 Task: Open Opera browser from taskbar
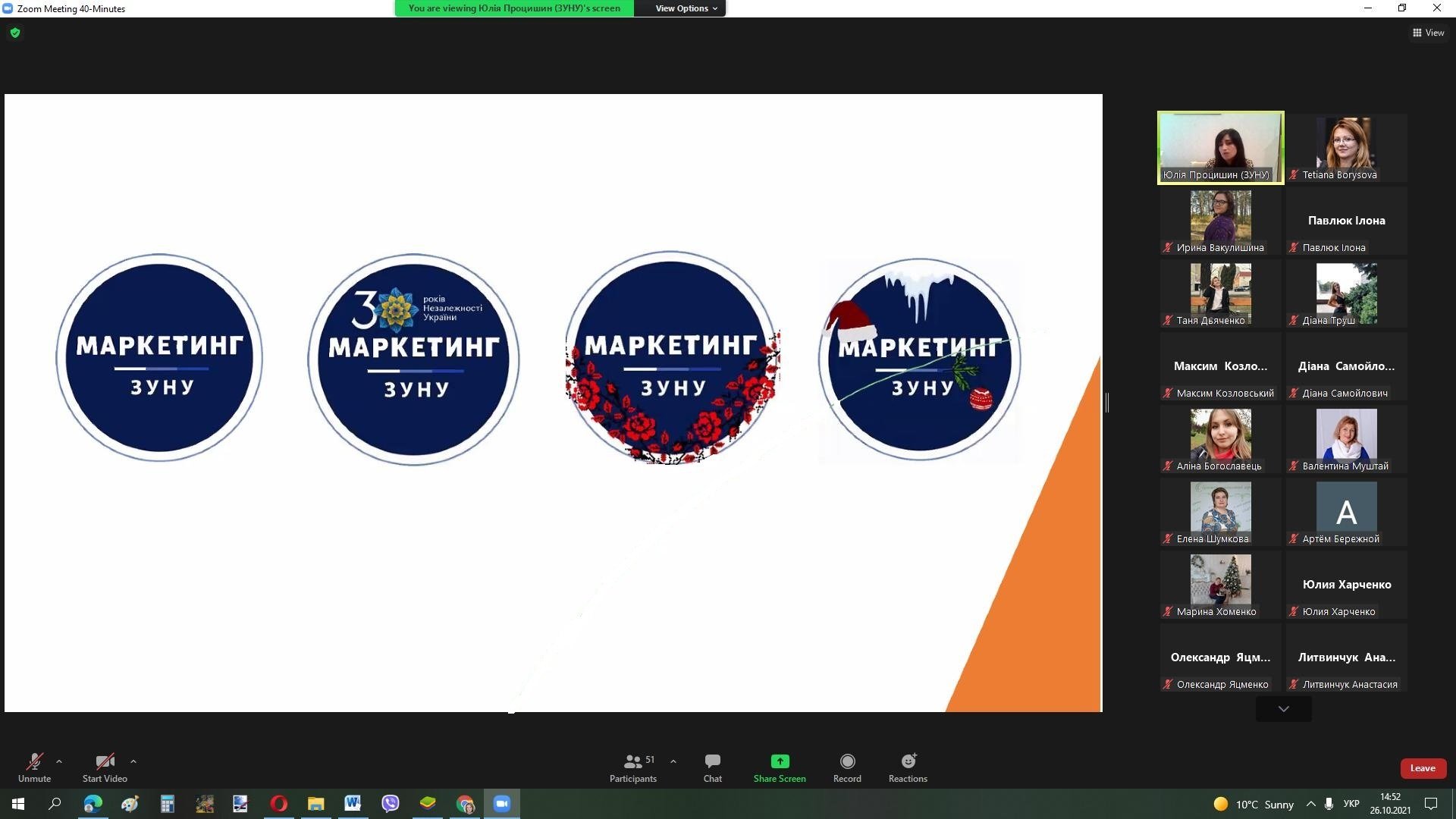tap(278, 804)
